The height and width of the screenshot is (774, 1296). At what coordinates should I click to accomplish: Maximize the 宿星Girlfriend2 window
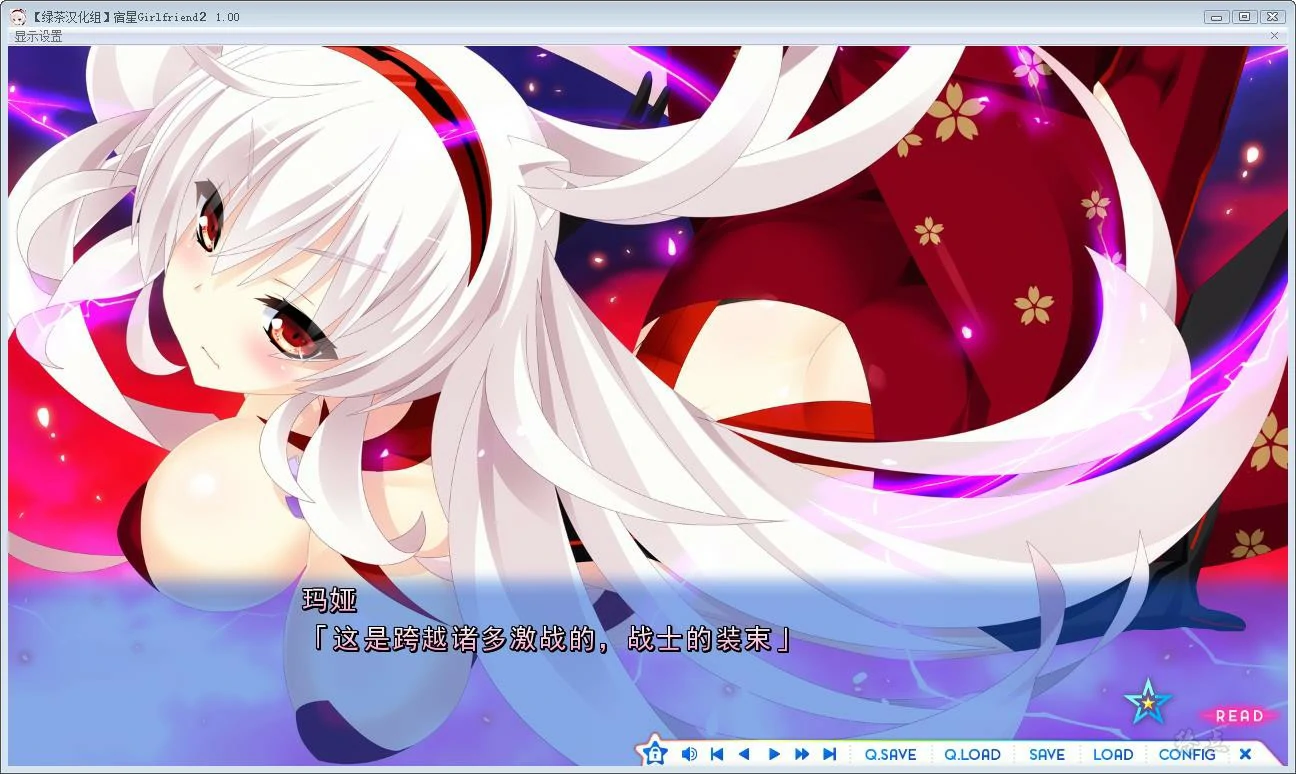[1244, 16]
